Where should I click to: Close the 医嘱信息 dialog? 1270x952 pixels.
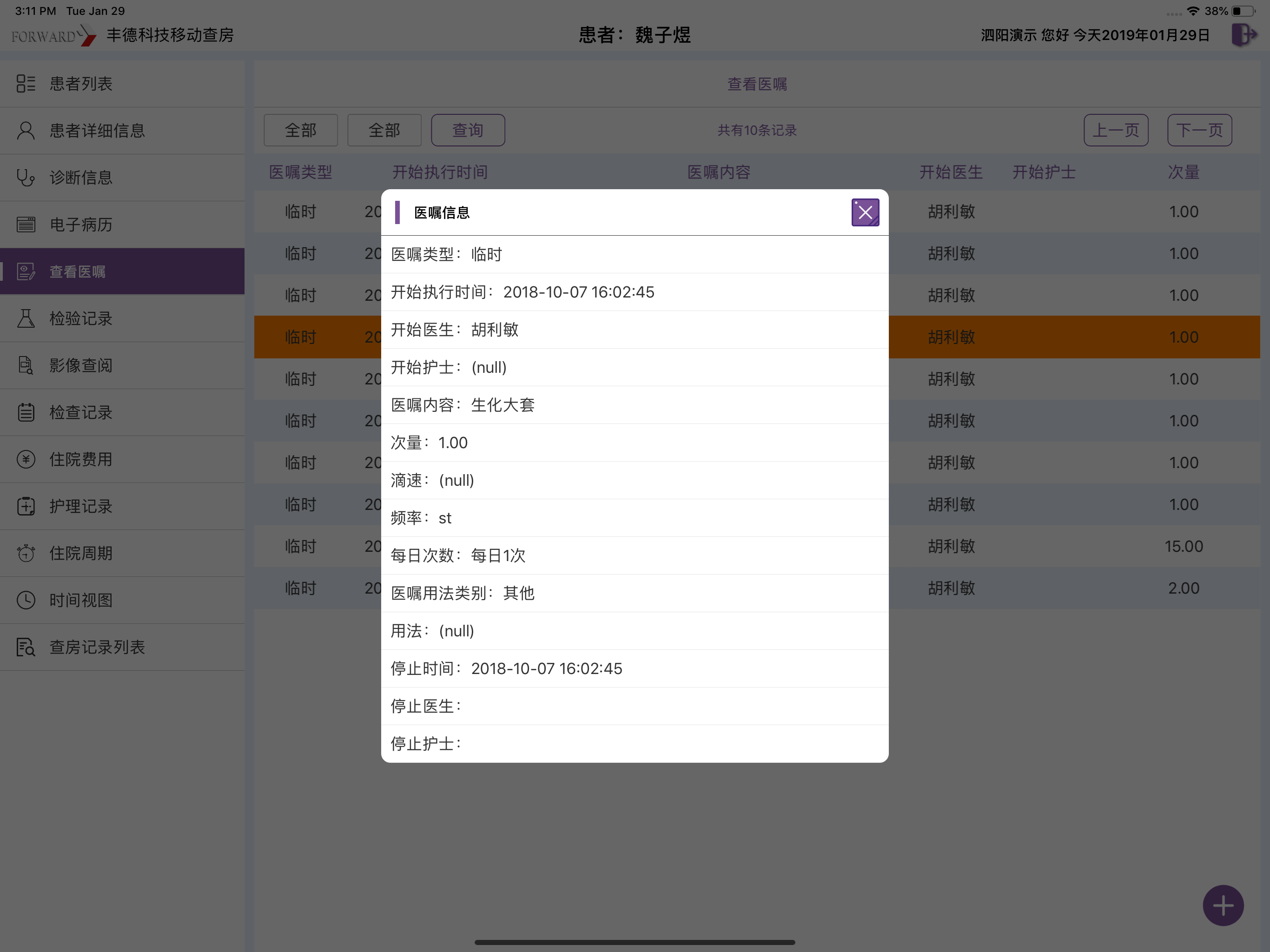pos(865,212)
